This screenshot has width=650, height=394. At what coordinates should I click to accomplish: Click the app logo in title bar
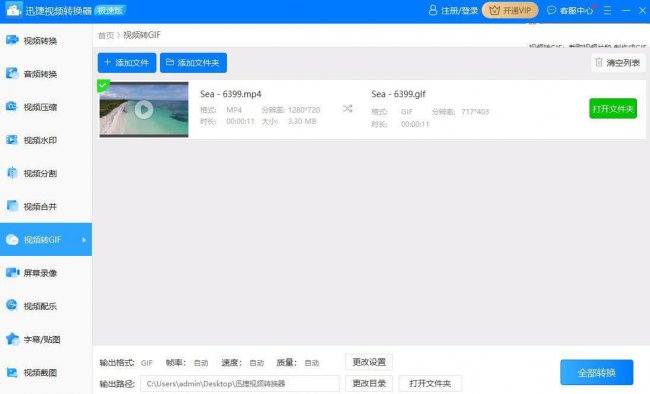tap(13, 10)
